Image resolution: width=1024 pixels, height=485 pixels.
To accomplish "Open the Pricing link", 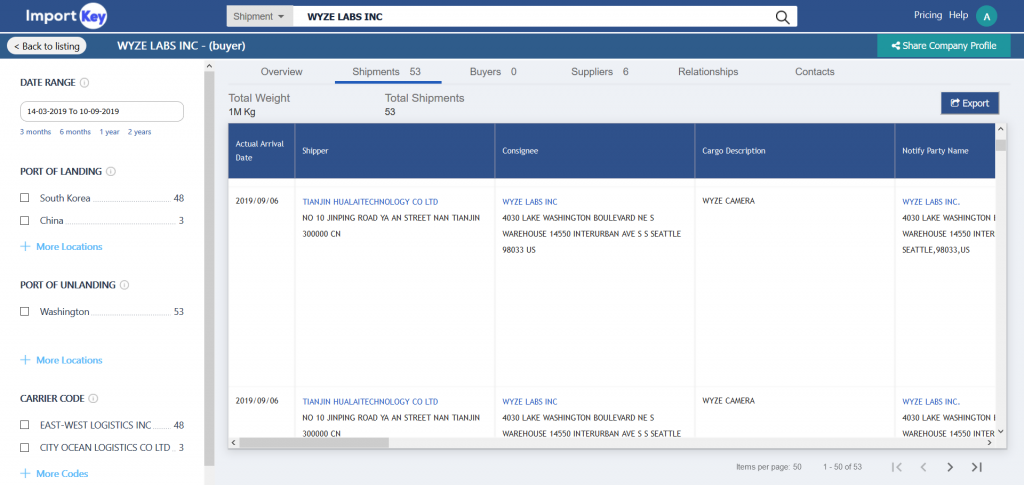I will pos(927,15).
